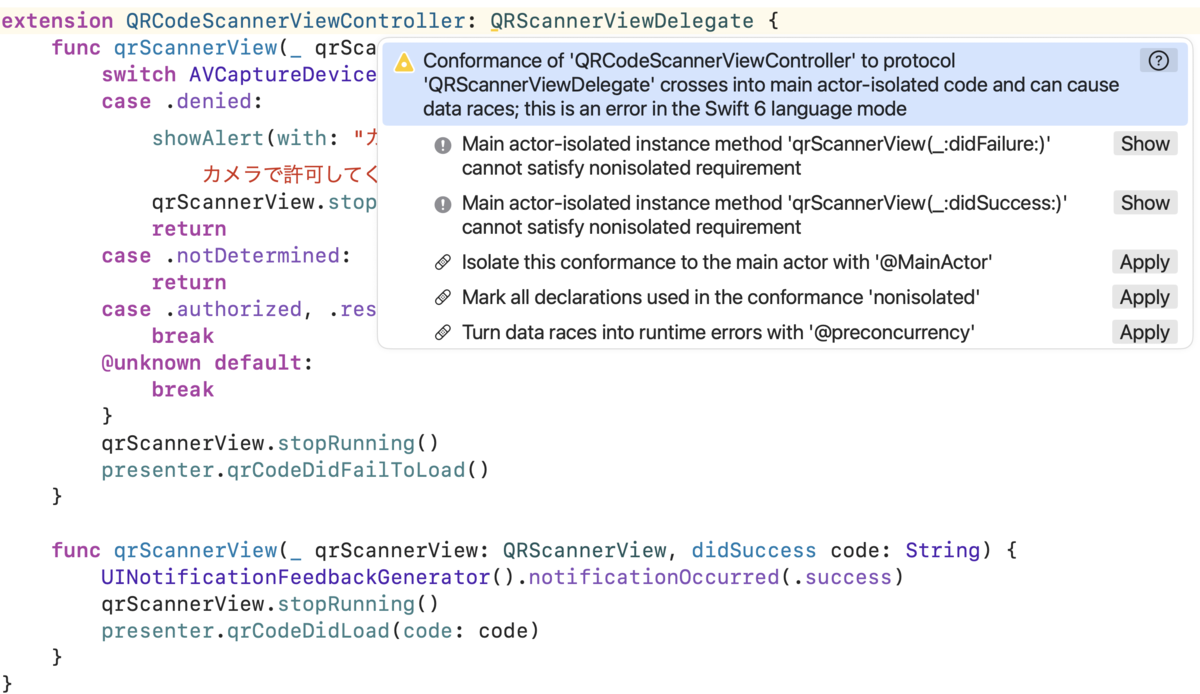1200x694 pixels.
Task: Click notificationOccurred(.success) call
Action: point(716,578)
